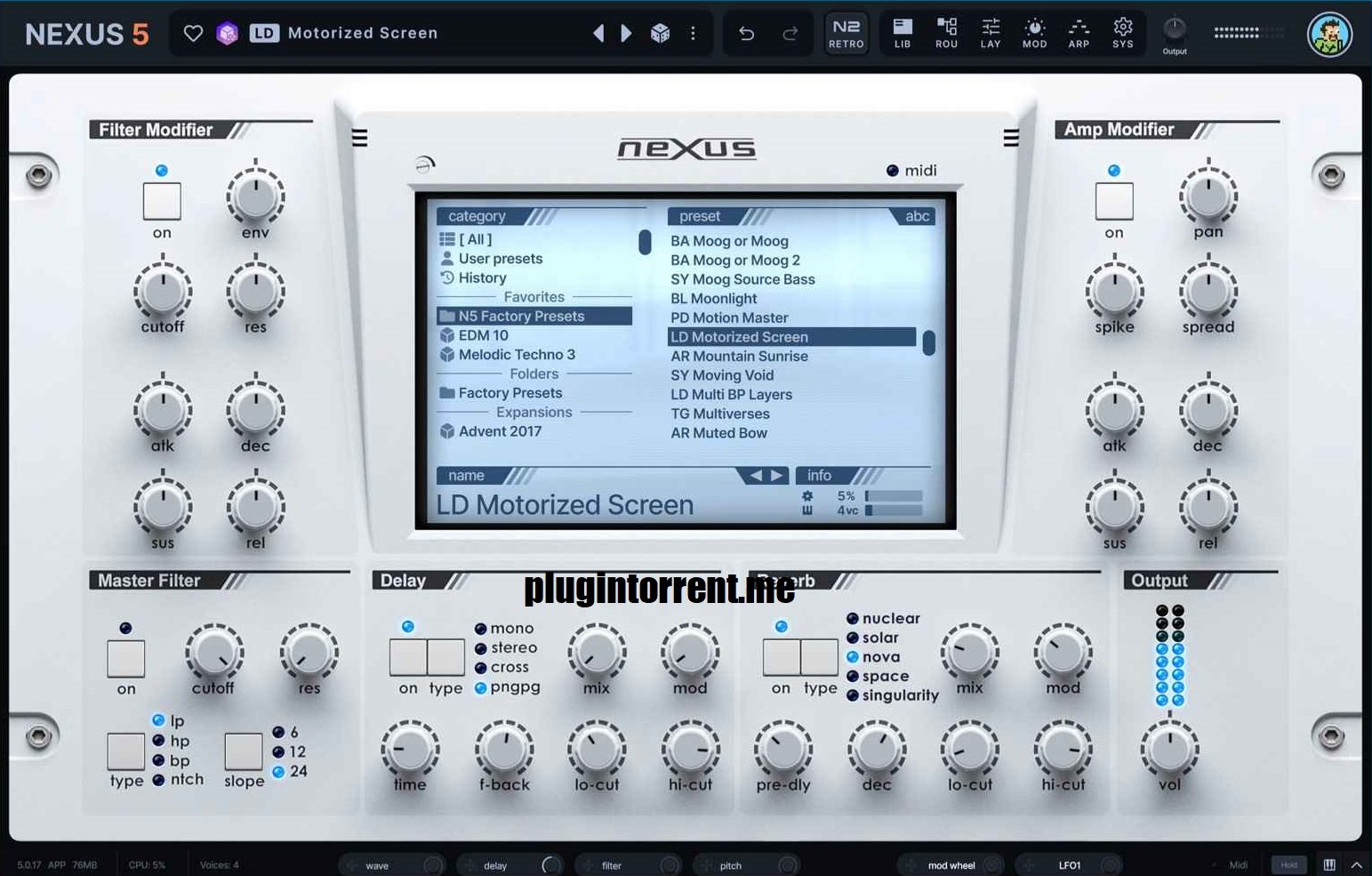The width and height of the screenshot is (1372, 876).
Task: Click the Filter Modifier env knob
Action: pos(255,195)
